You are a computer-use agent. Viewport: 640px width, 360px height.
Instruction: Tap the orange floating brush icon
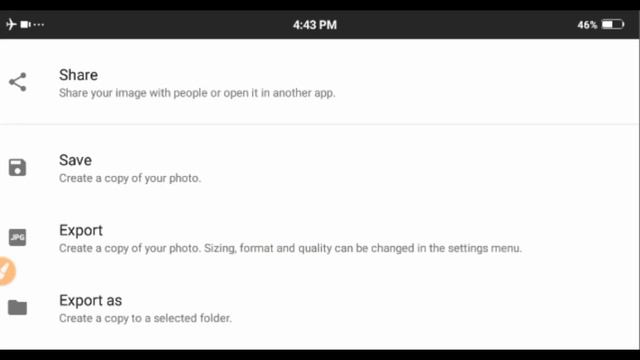(x=7, y=271)
